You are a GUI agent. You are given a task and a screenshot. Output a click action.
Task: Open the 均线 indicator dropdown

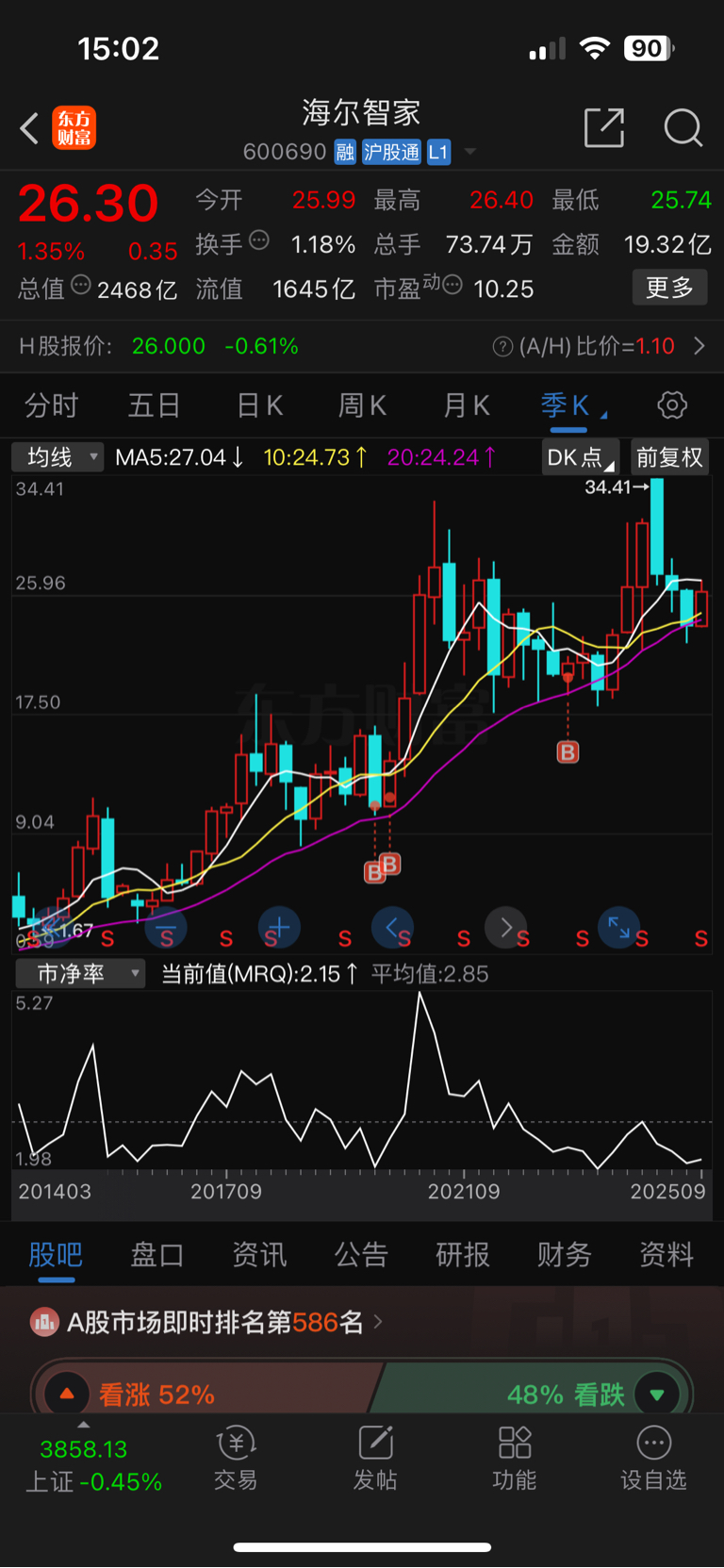tap(58, 457)
